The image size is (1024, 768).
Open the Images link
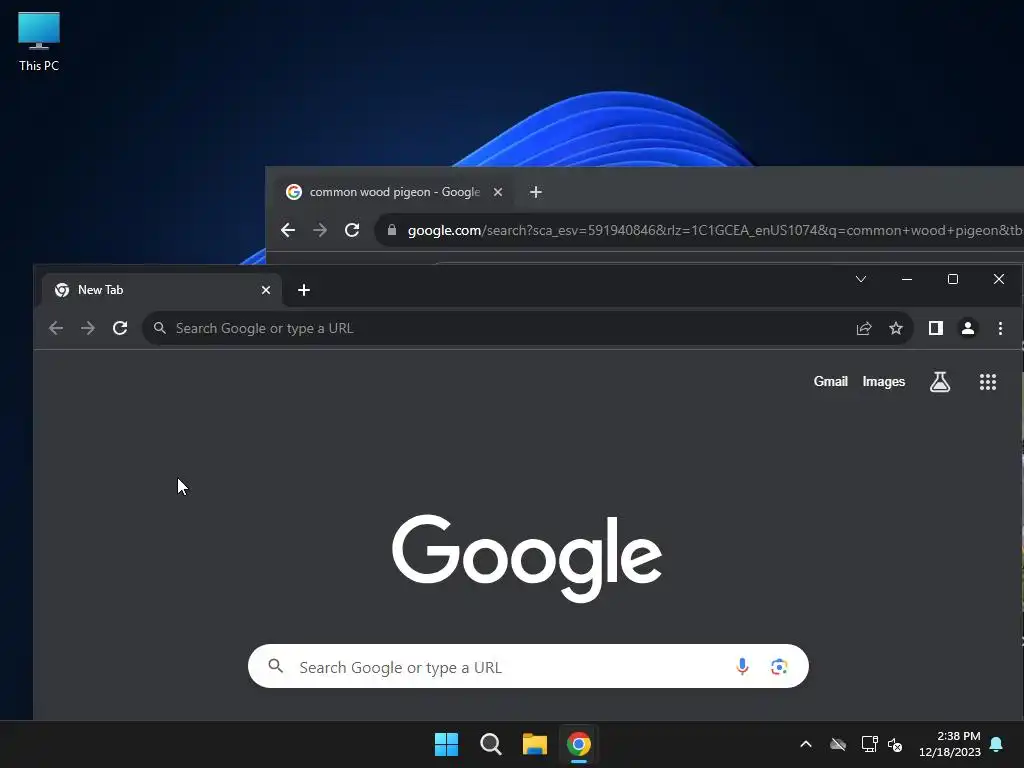click(884, 381)
